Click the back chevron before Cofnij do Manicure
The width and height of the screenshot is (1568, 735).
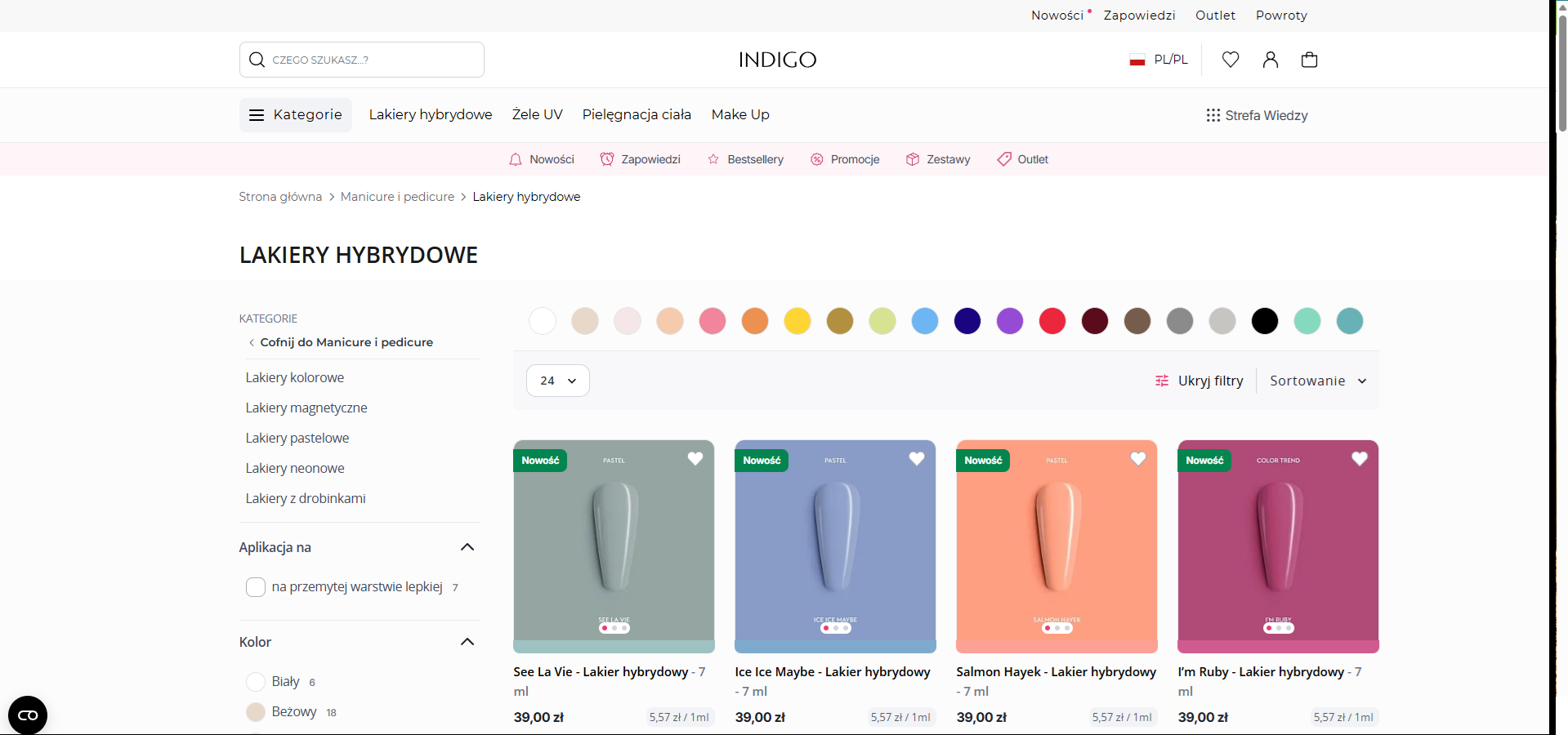[x=252, y=342]
